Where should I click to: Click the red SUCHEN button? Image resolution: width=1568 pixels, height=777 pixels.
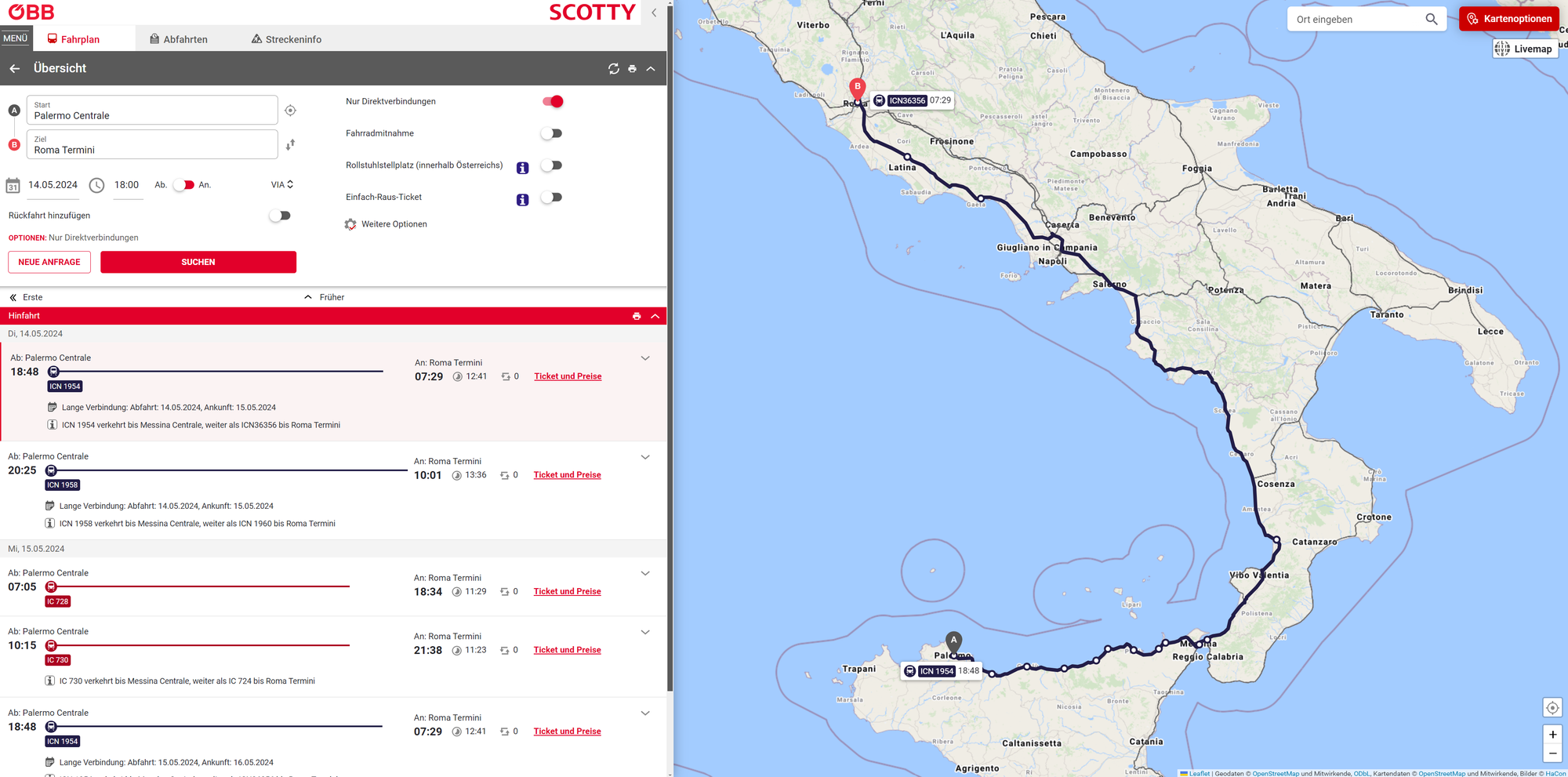click(198, 262)
